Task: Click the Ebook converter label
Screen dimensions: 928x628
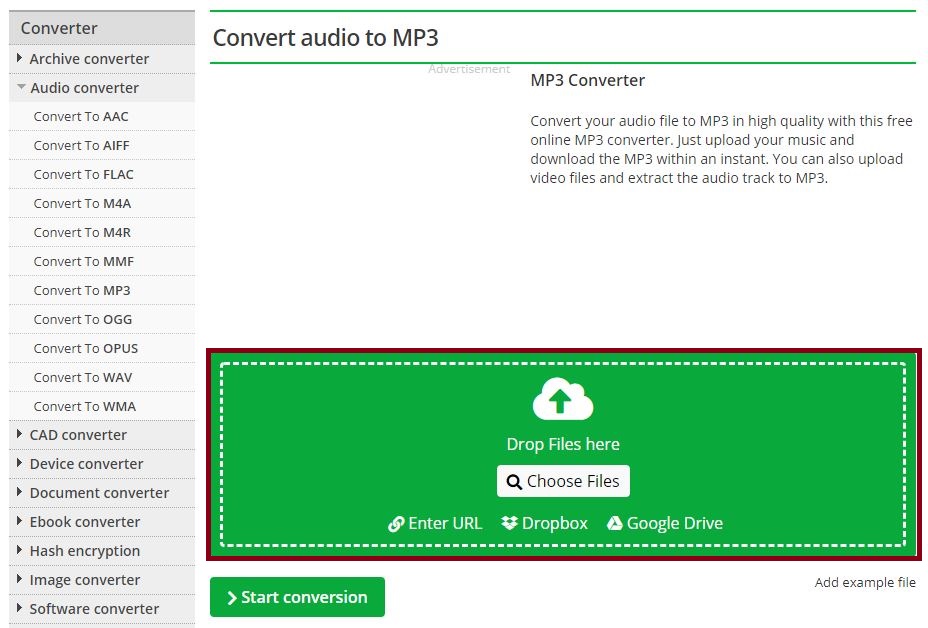Action: tap(85, 522)
